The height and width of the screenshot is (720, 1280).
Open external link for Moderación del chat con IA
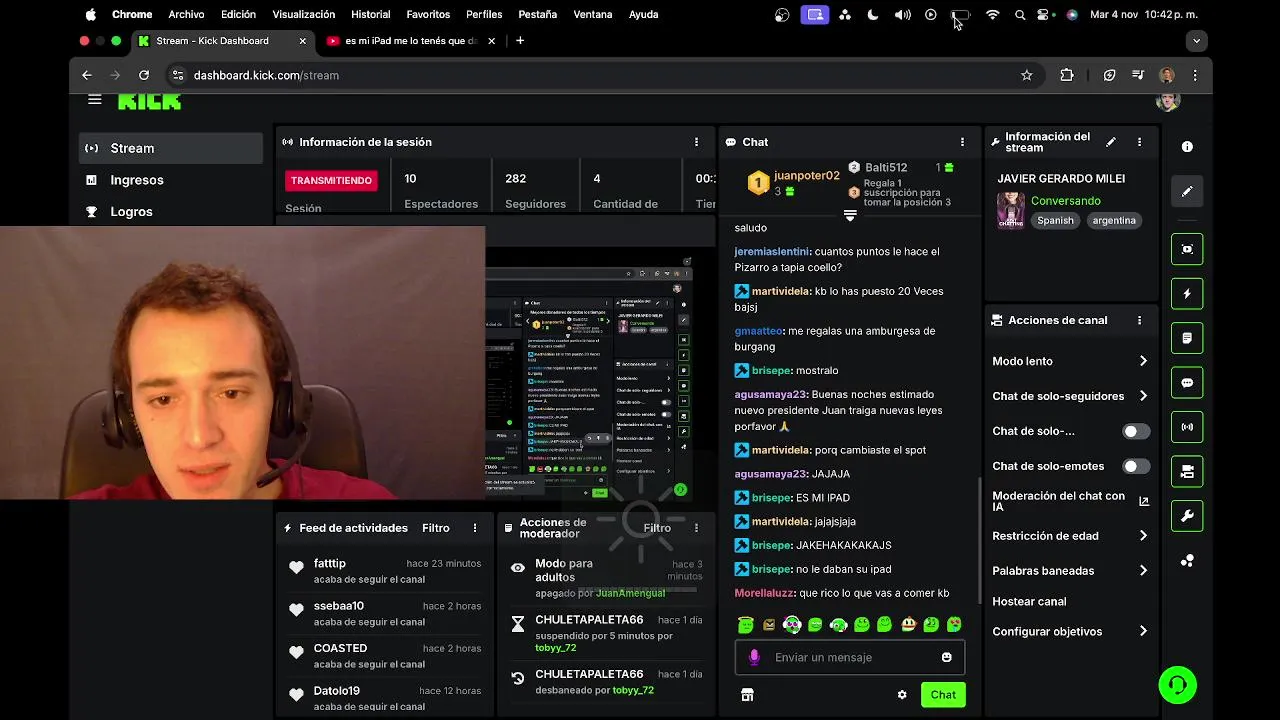1144,501
